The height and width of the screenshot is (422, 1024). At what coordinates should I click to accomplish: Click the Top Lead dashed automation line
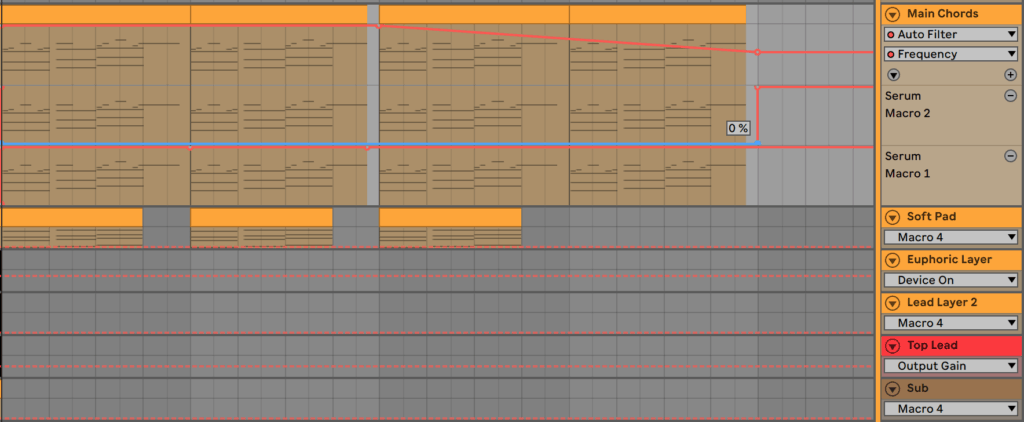(438, 366)
